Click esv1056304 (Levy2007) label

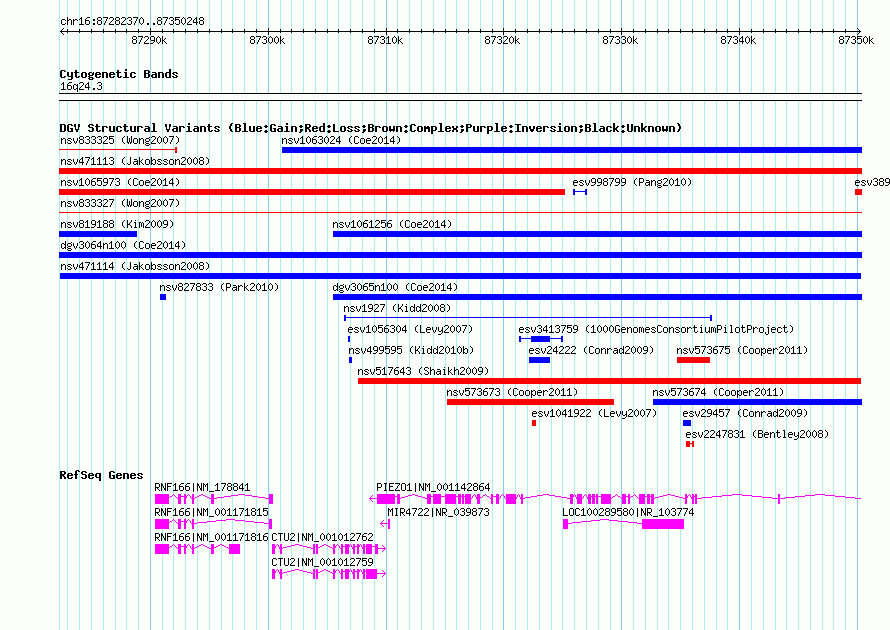pos(410,329)
